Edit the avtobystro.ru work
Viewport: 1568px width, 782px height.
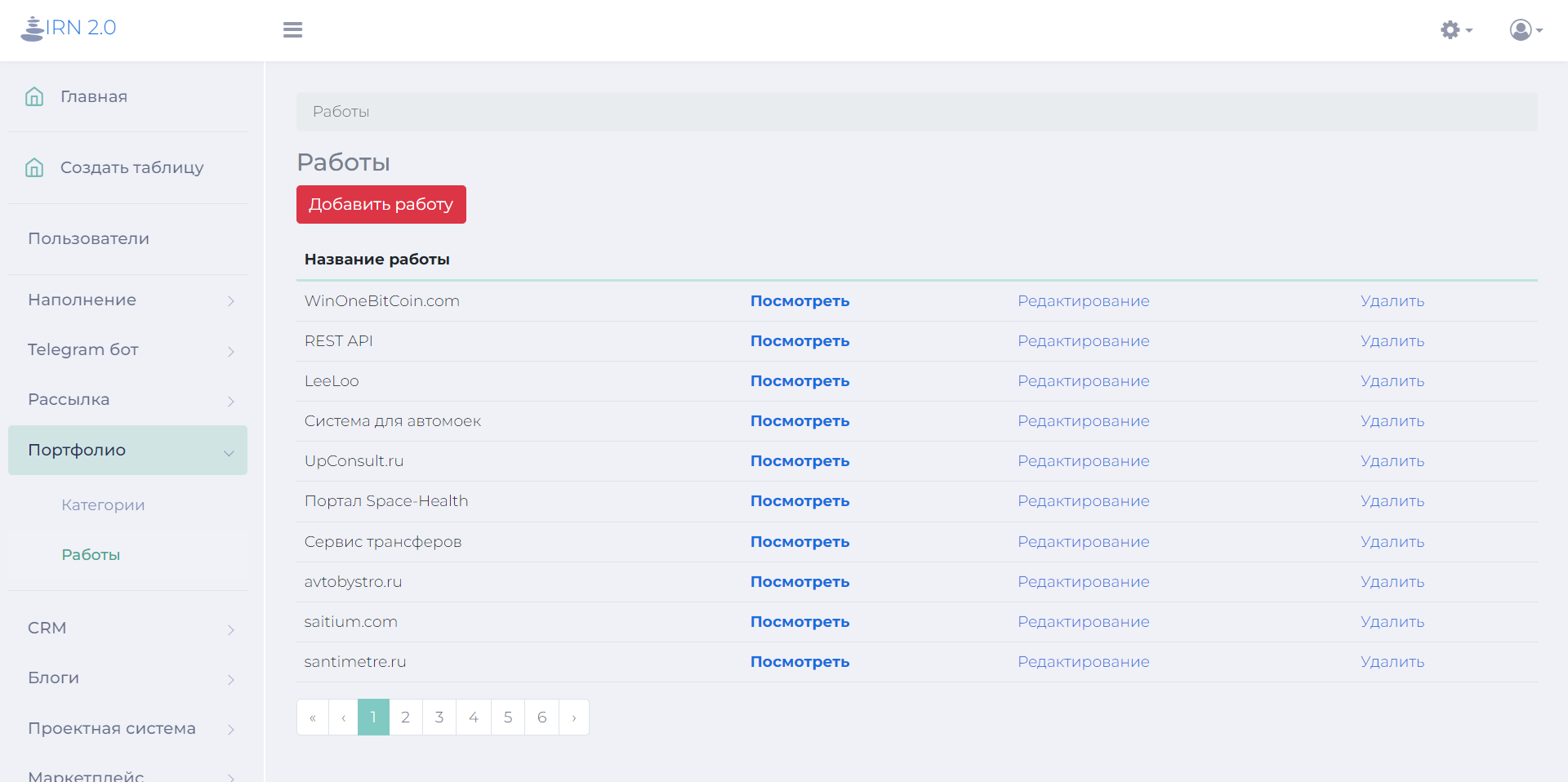(1083, 581)
